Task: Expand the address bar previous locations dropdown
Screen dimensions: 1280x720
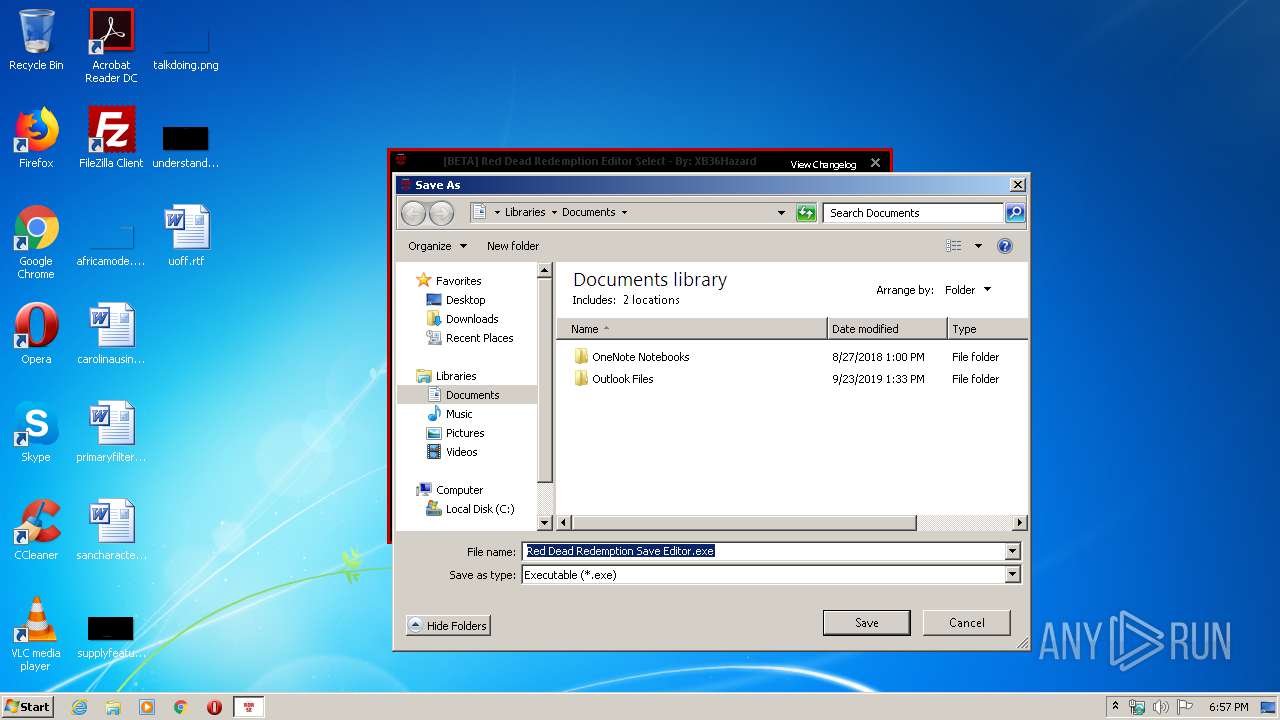Action: (x=781, y=212)
